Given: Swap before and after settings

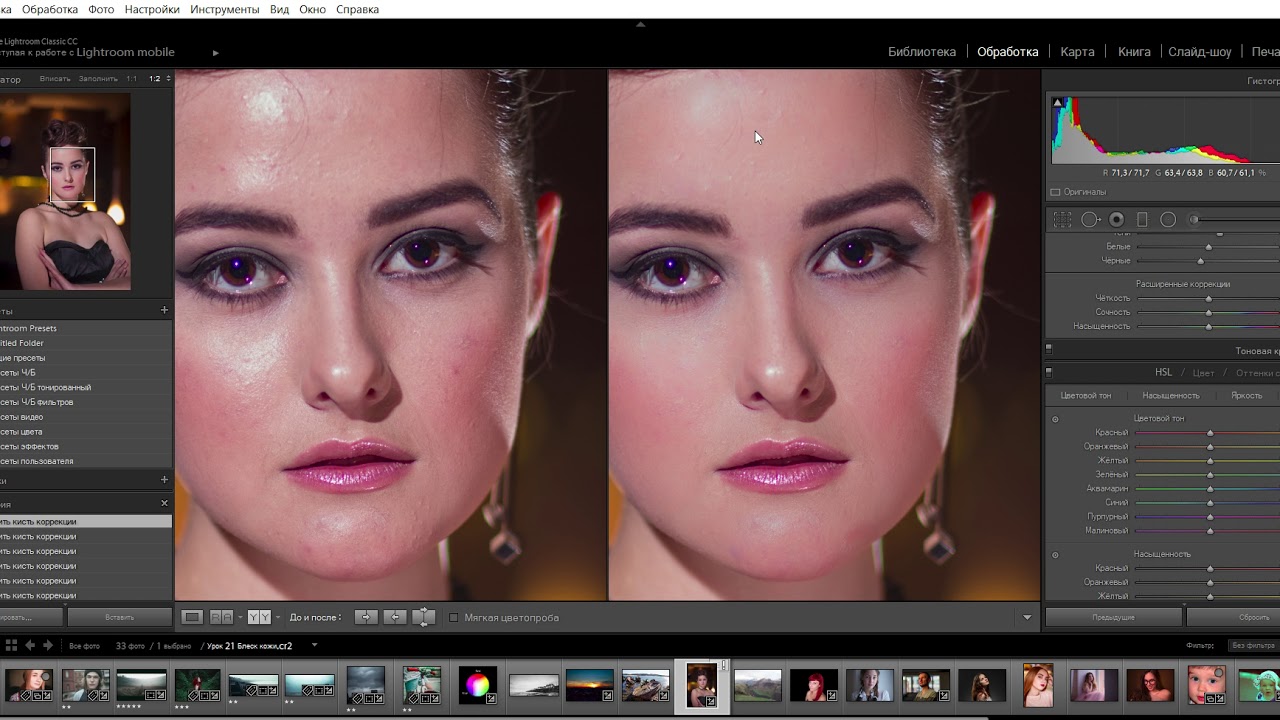Looking at the screenshot, I should pos(424,617).
